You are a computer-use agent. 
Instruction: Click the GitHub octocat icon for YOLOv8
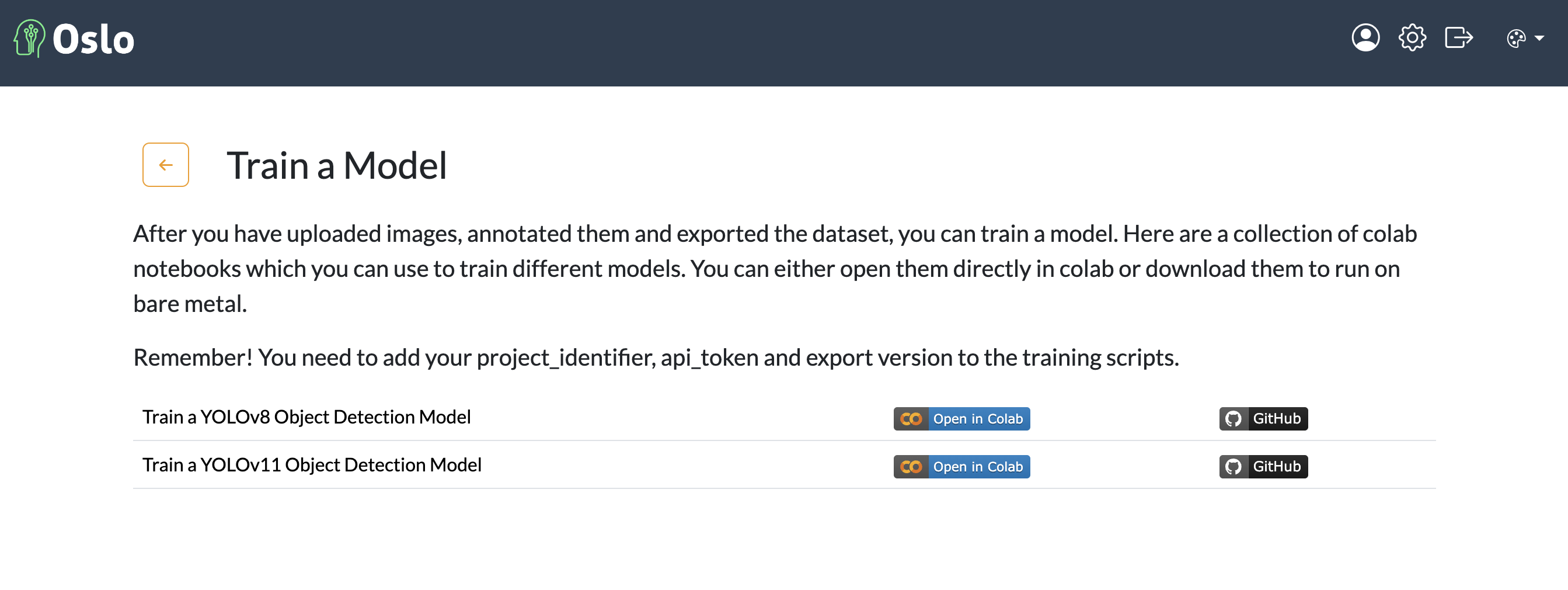1234,419
